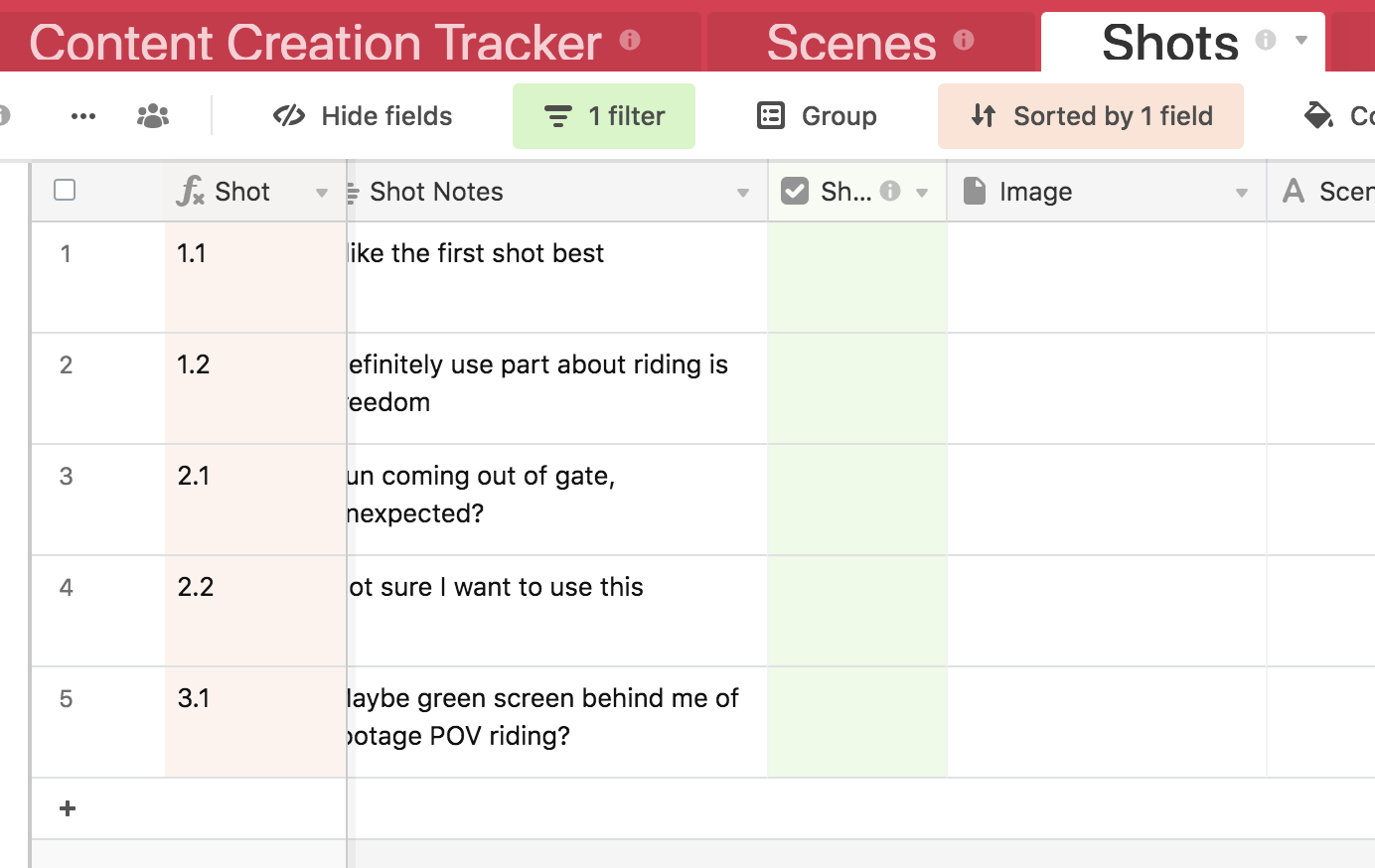Click the Group button
This screenshot has width=1375, height=868.
(817, 116)
